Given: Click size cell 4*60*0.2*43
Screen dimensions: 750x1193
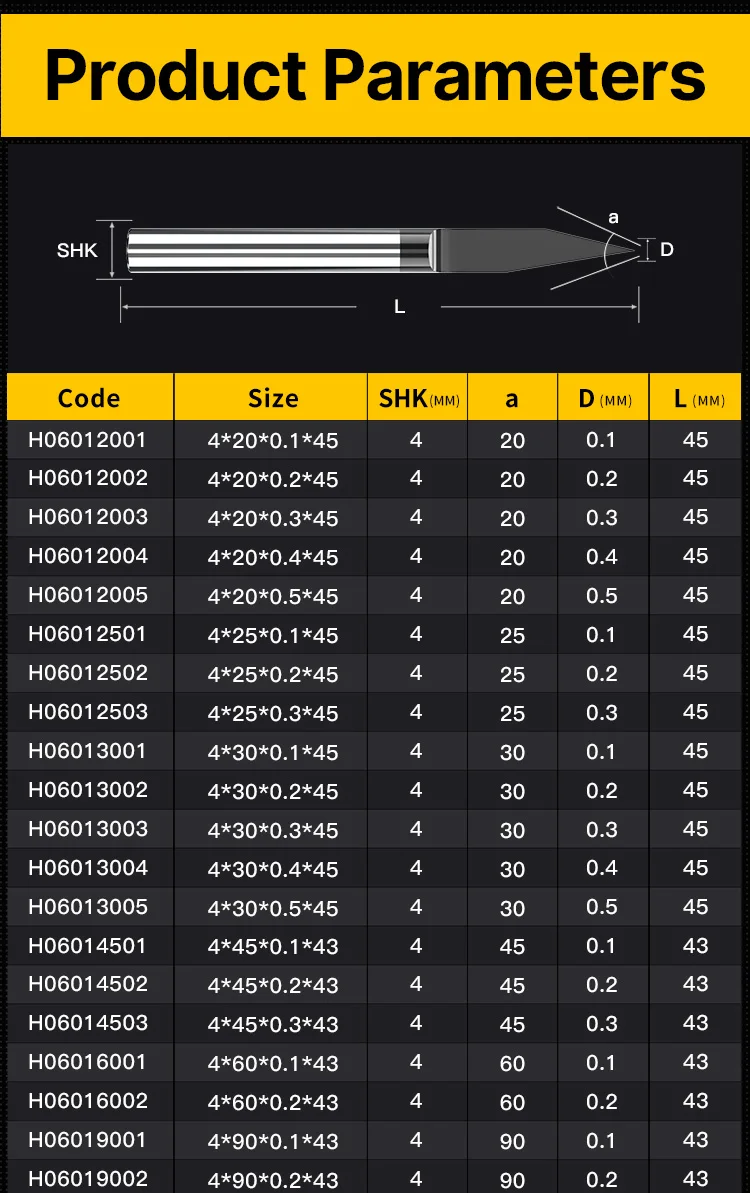Looking at the screenshot, I should click(x=273, y=1102).
